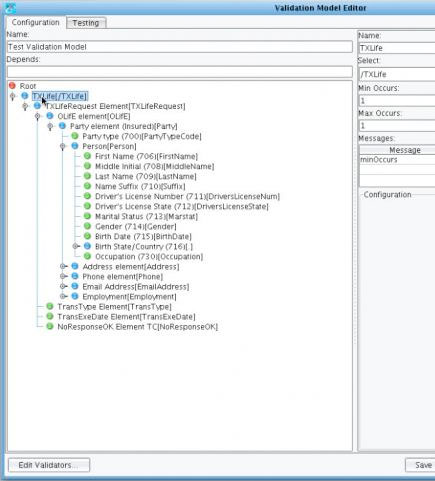435x481 pixels.
Task: Collapse the Person[Person] node
Action: tap(63, 146)
